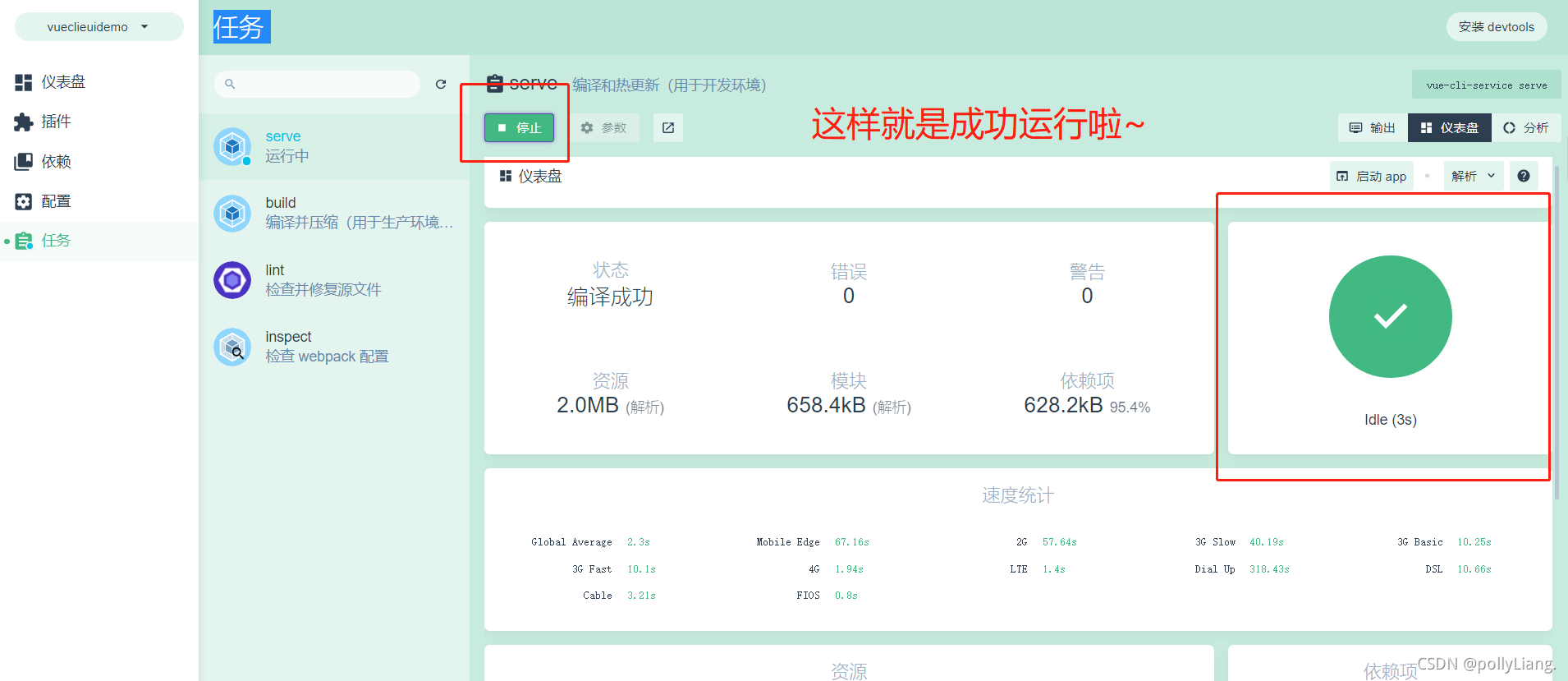
Task: Click the Mobile Edge 67.16s value
Action: coord(852,542)
